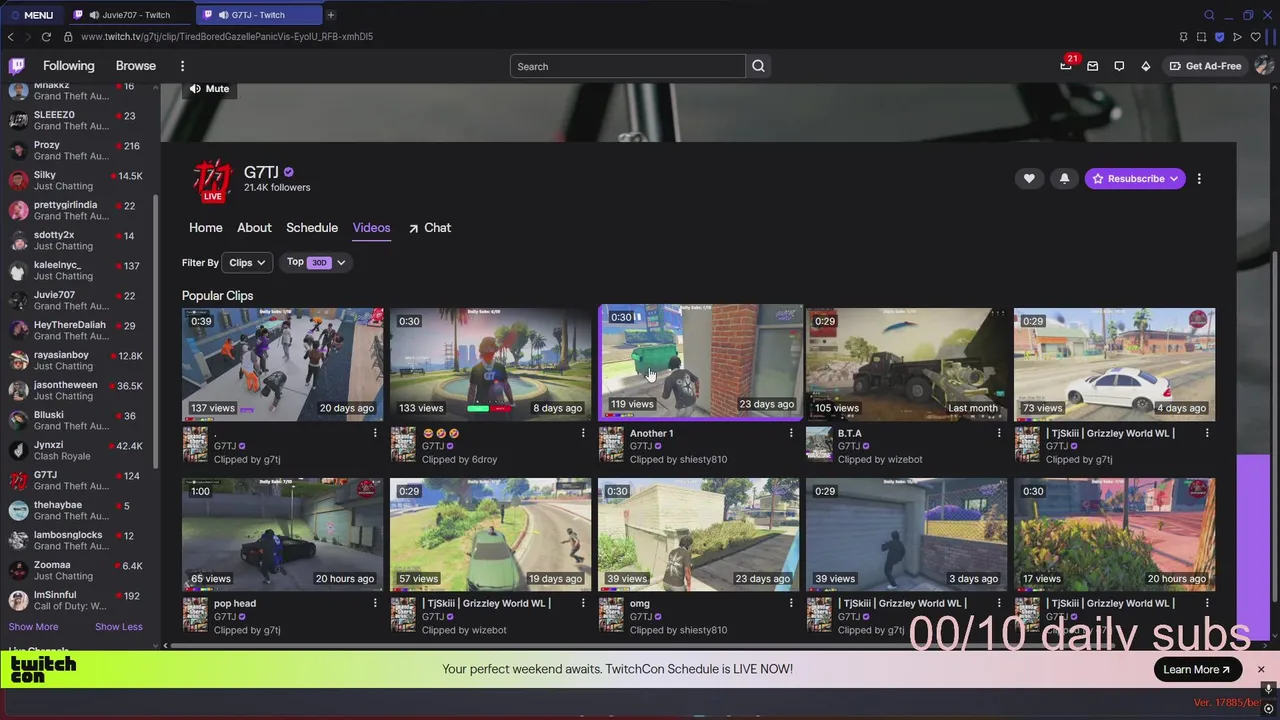Open the channel Schedule tab

coord(312,228)
